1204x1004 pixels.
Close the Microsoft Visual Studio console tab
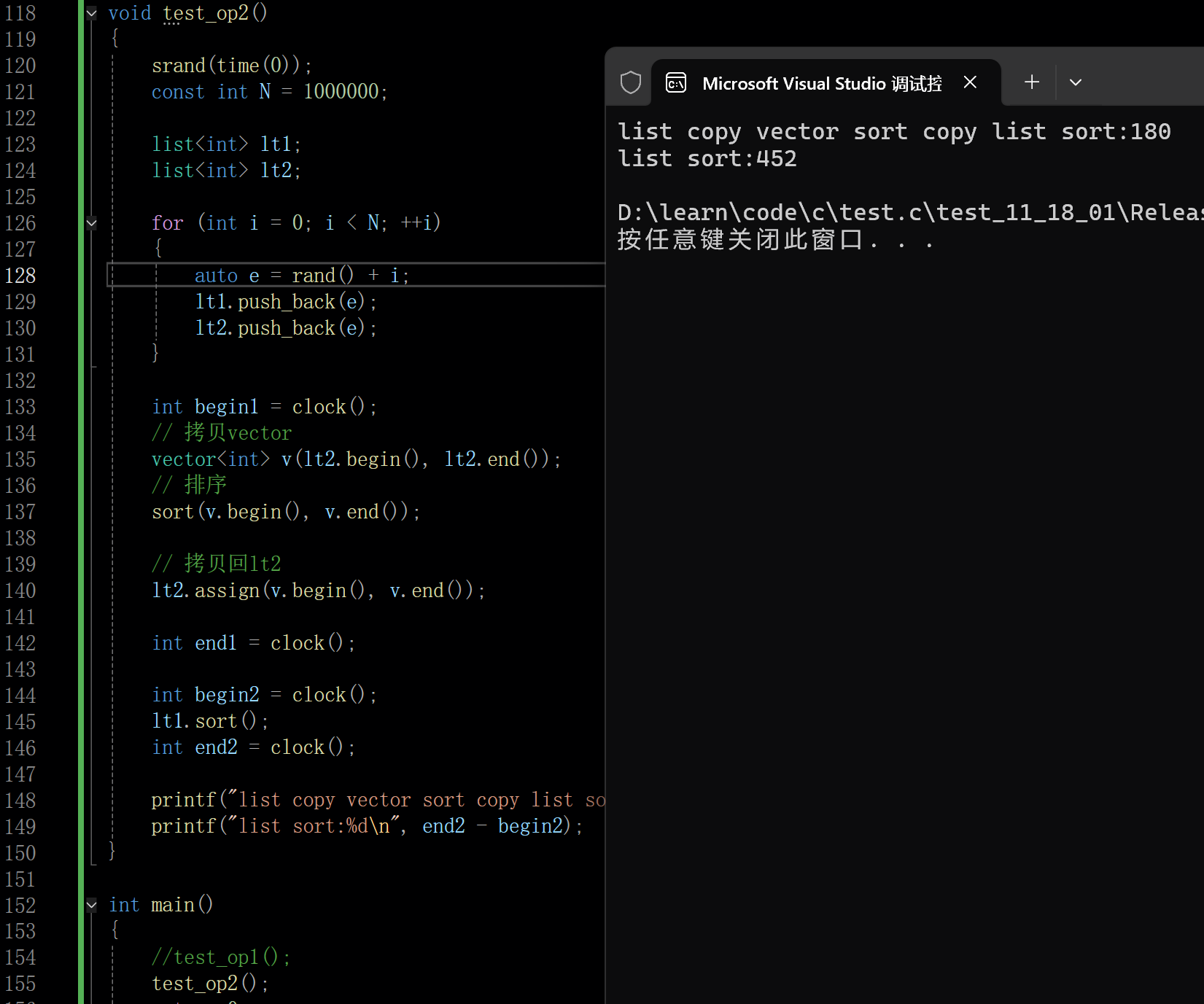(970, 82)
